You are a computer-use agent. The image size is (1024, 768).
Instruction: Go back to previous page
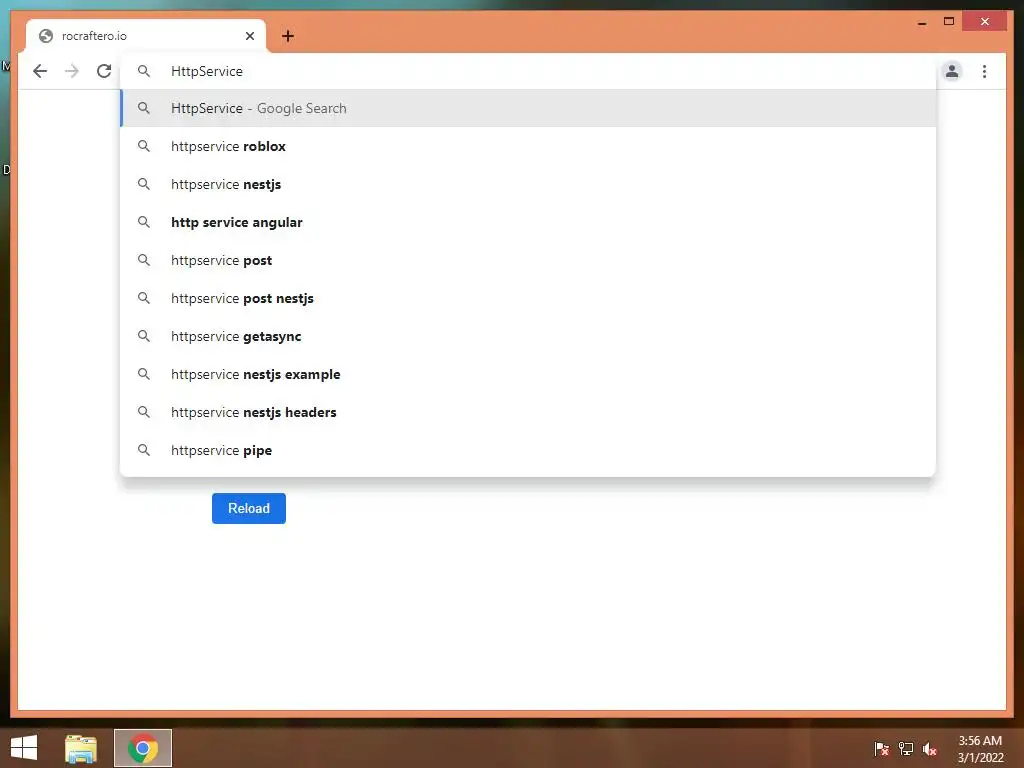(40, 71)
